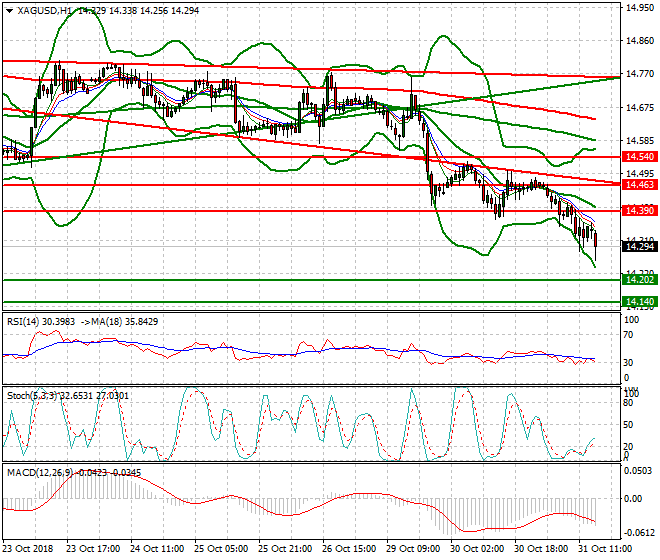This screenshot has width=660, height=560.
Task: Click the black 14.294 current price tag
Action: click(639, 246)
